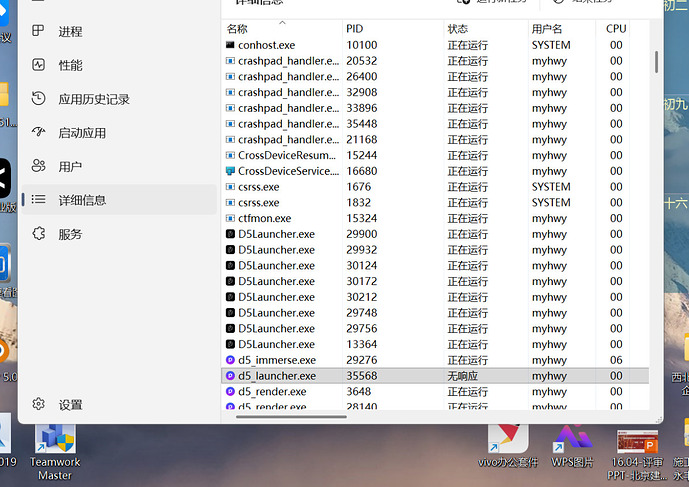Click the 用户 people icon
The image size is (689, 487).
click(x=38, y=166)
